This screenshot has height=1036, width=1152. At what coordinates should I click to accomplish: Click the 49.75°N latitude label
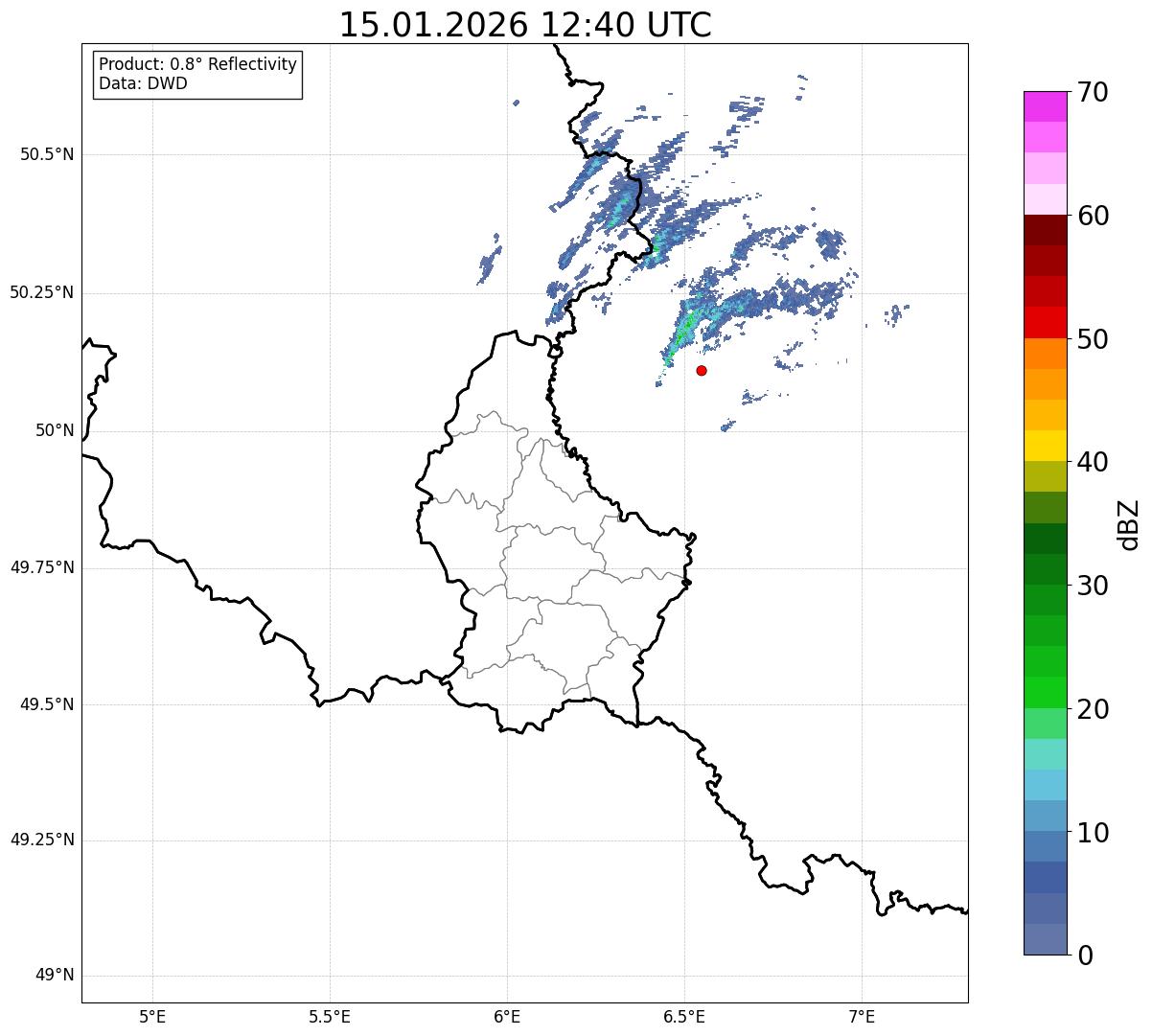[x=42, y=567]
